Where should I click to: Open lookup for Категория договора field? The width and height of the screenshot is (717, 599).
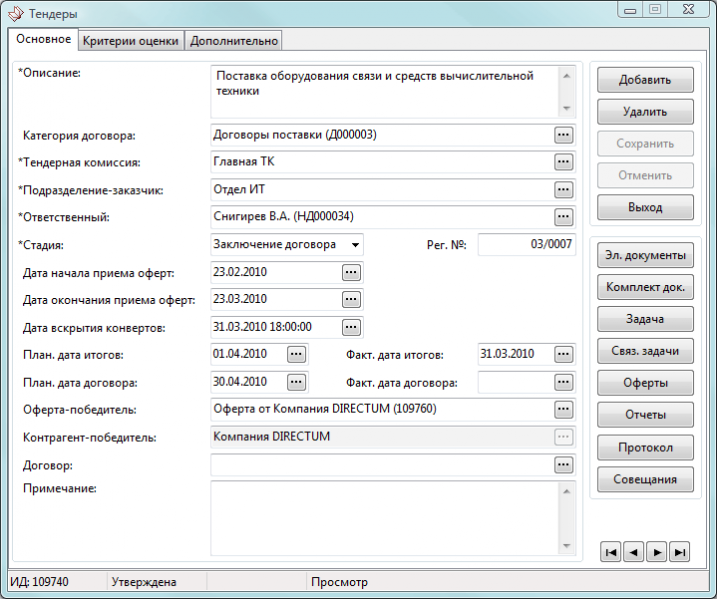564,135
